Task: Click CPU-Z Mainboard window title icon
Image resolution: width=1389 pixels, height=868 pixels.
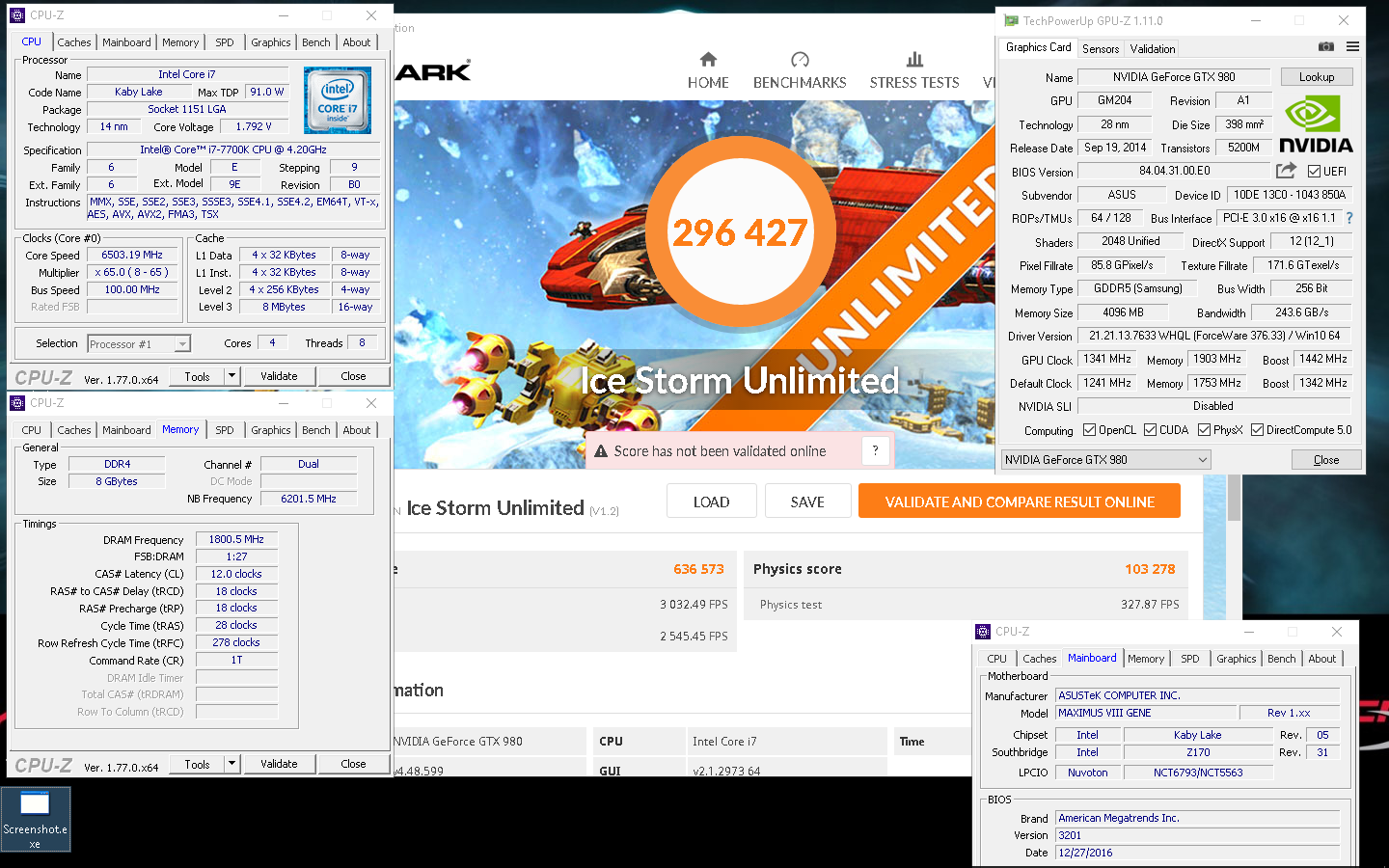Action: (x=983, y=632)
